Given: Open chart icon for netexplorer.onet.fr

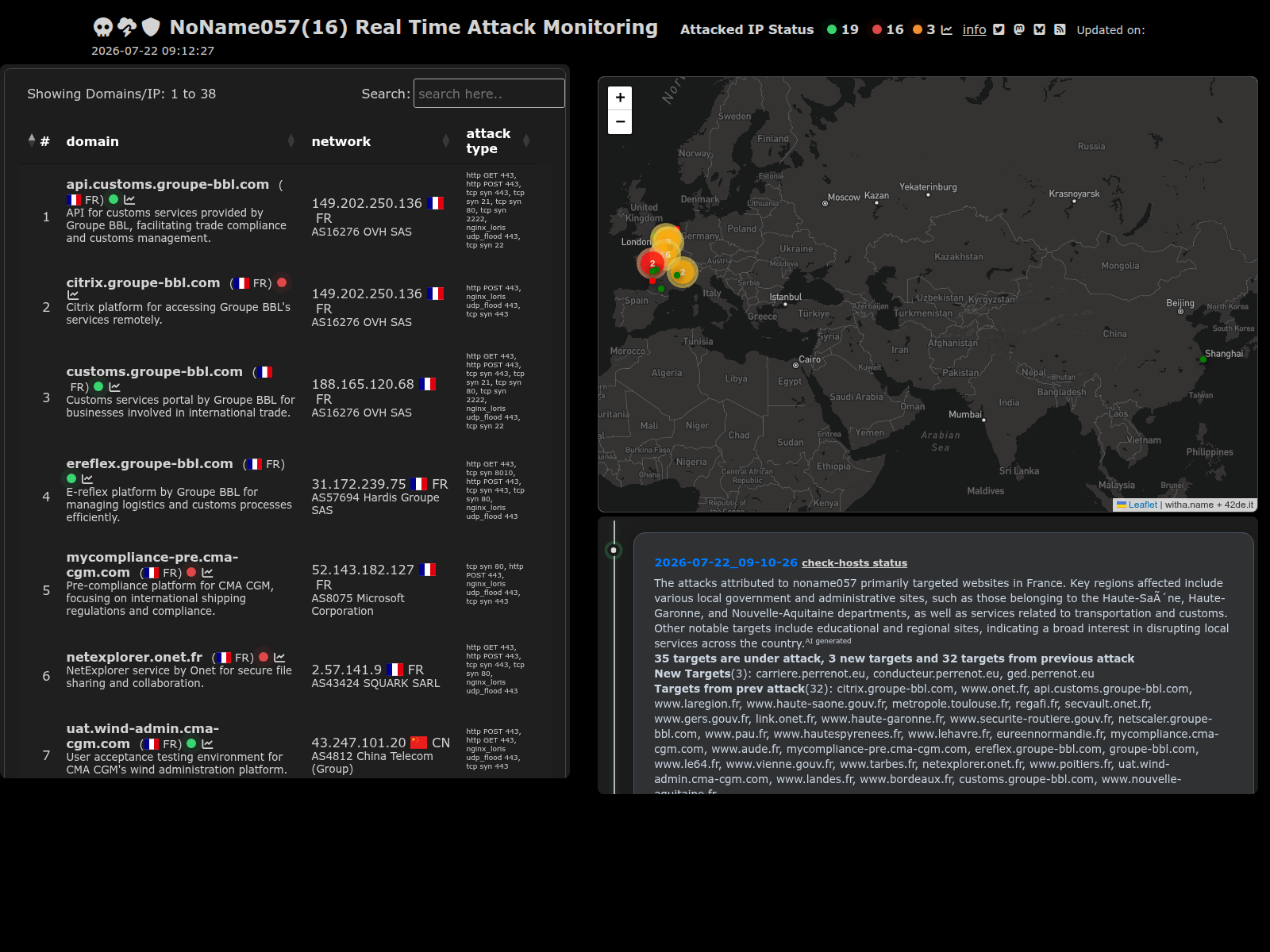Looking at the screenshot, I should (x=279, y=658).
